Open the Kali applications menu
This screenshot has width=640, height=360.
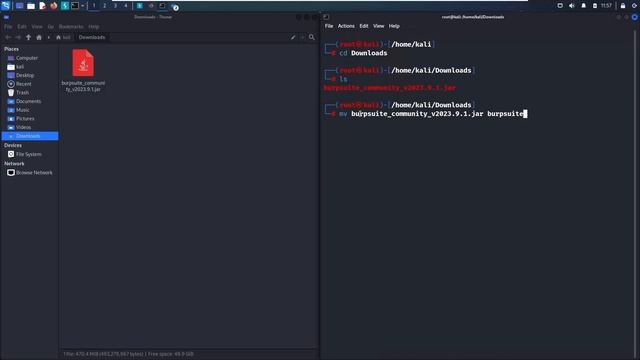[x=5, y=6]
